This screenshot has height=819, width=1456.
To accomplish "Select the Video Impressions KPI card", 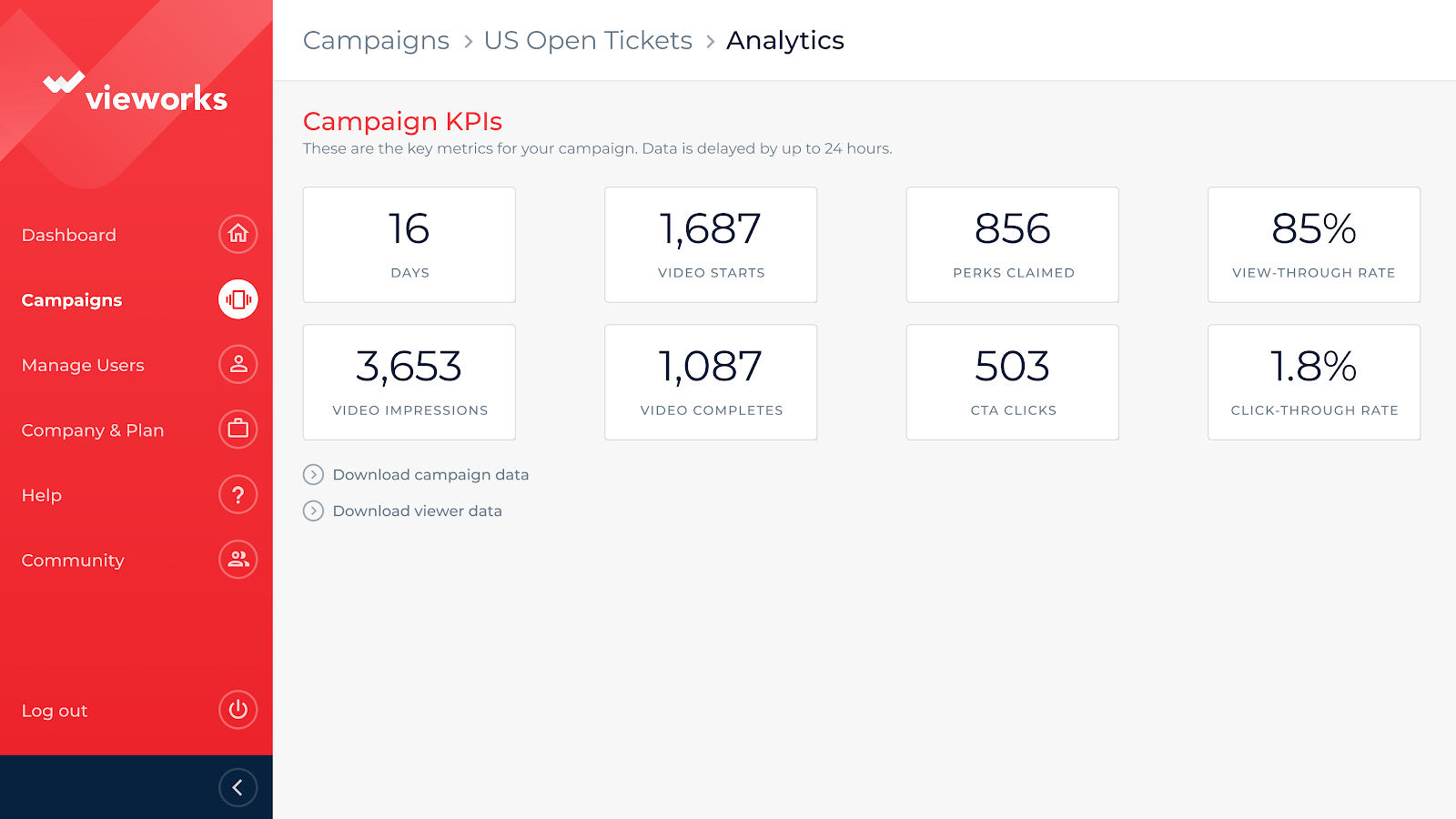I will (x=409, y=382).
